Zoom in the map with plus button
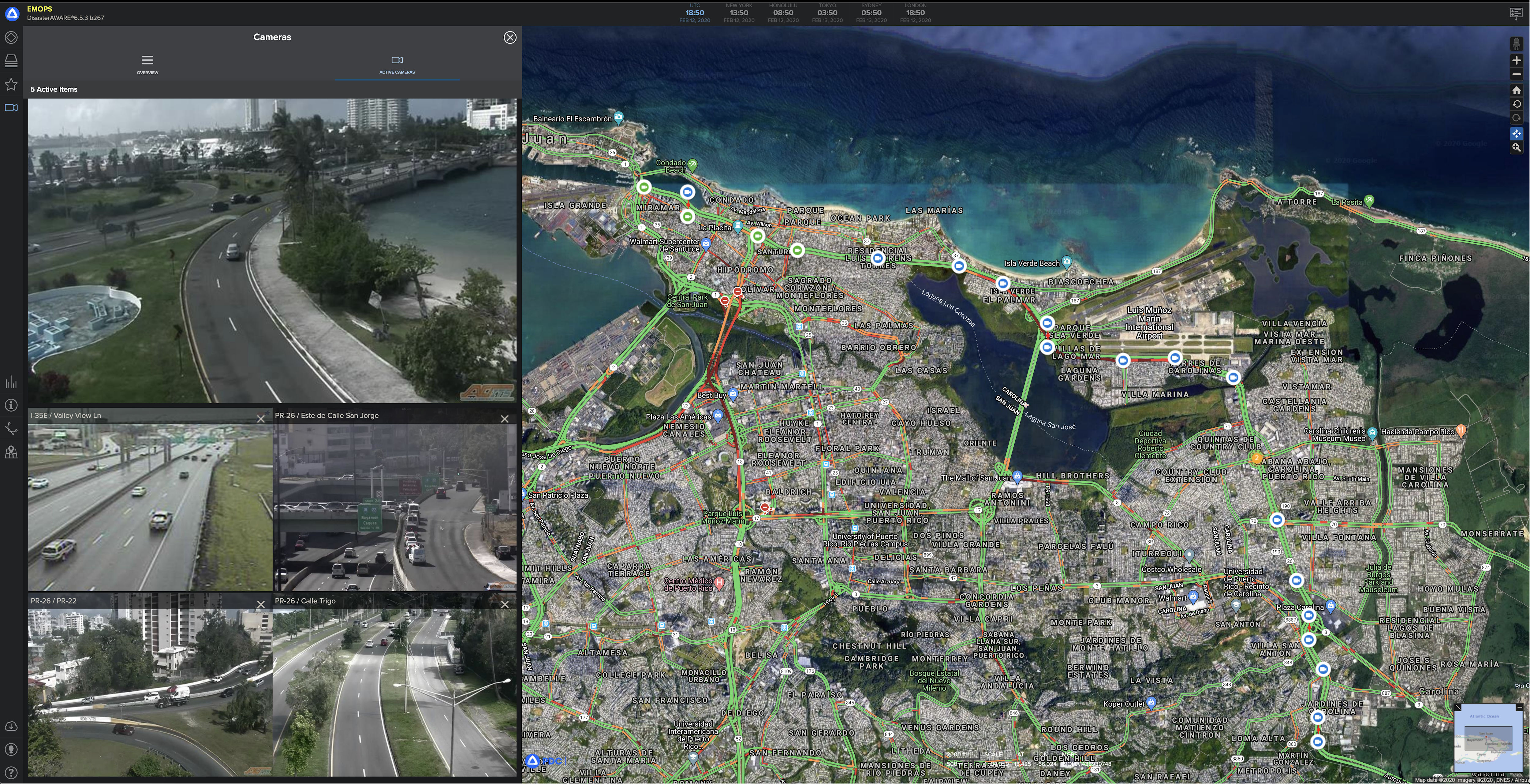 point(1516,61)
